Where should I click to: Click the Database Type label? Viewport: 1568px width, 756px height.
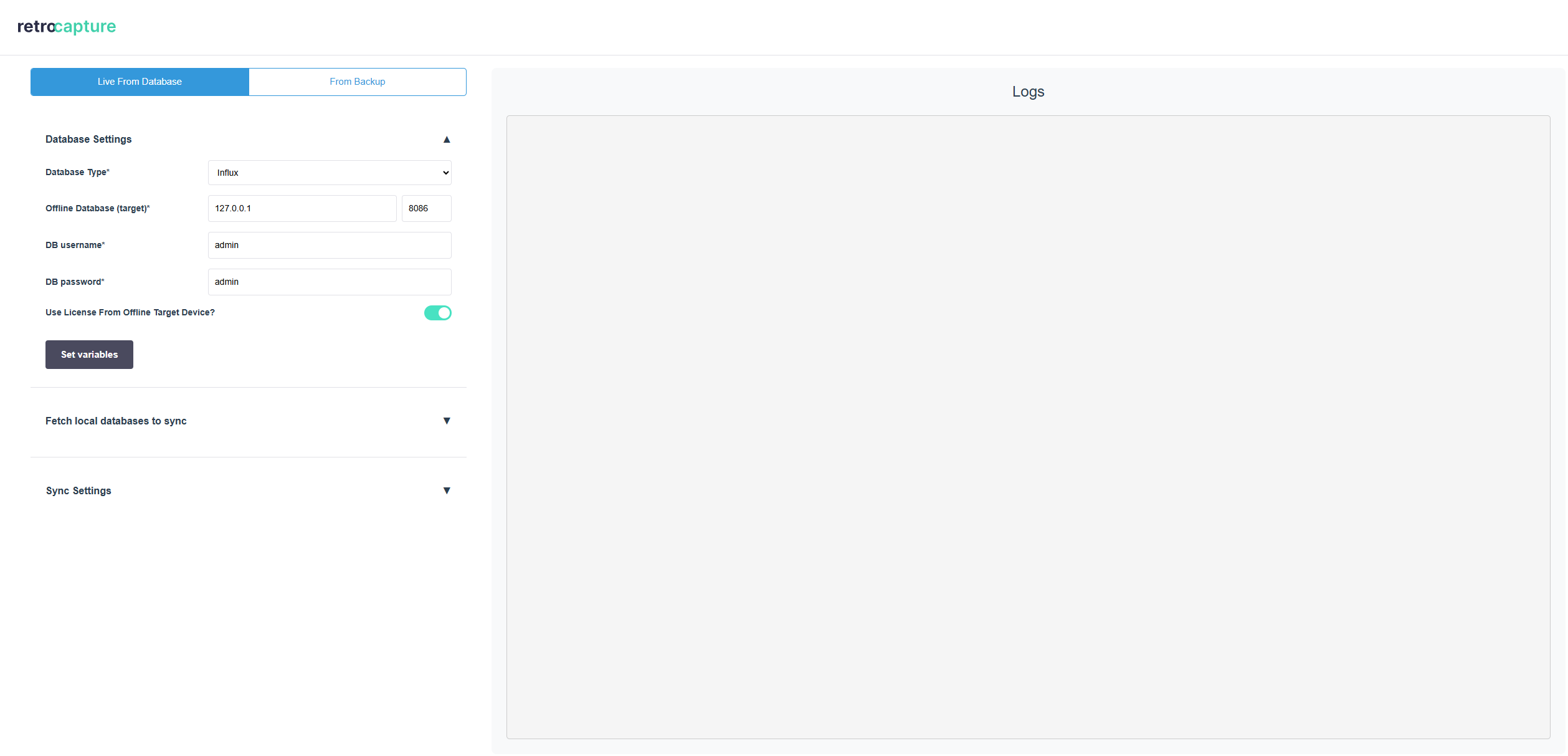tap(77, 173)
